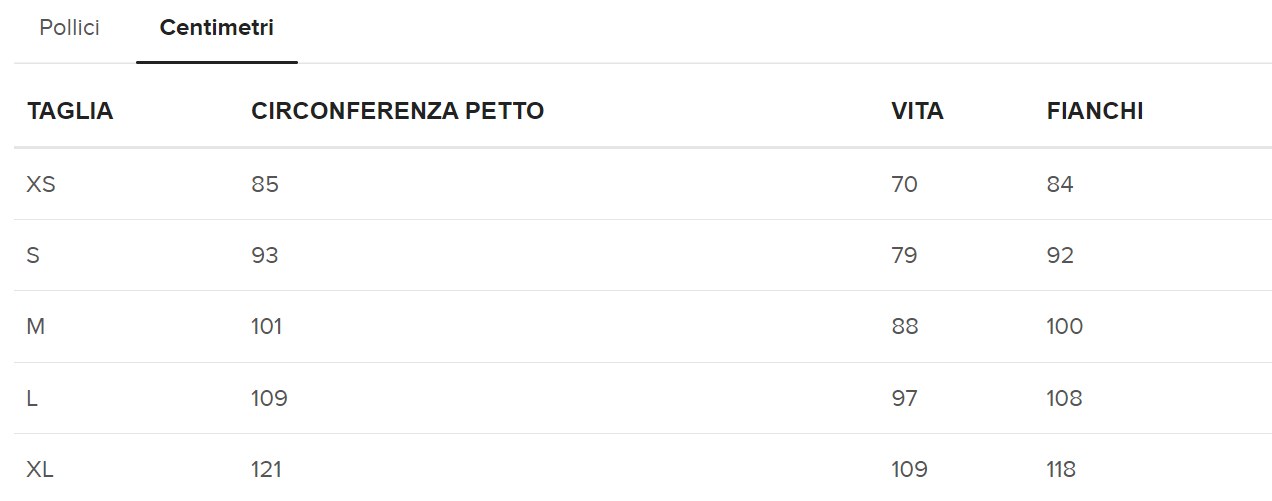Click the CIRCONFERENZA PETTO column header
The image size is (1272, 501).
pos(397,111)
